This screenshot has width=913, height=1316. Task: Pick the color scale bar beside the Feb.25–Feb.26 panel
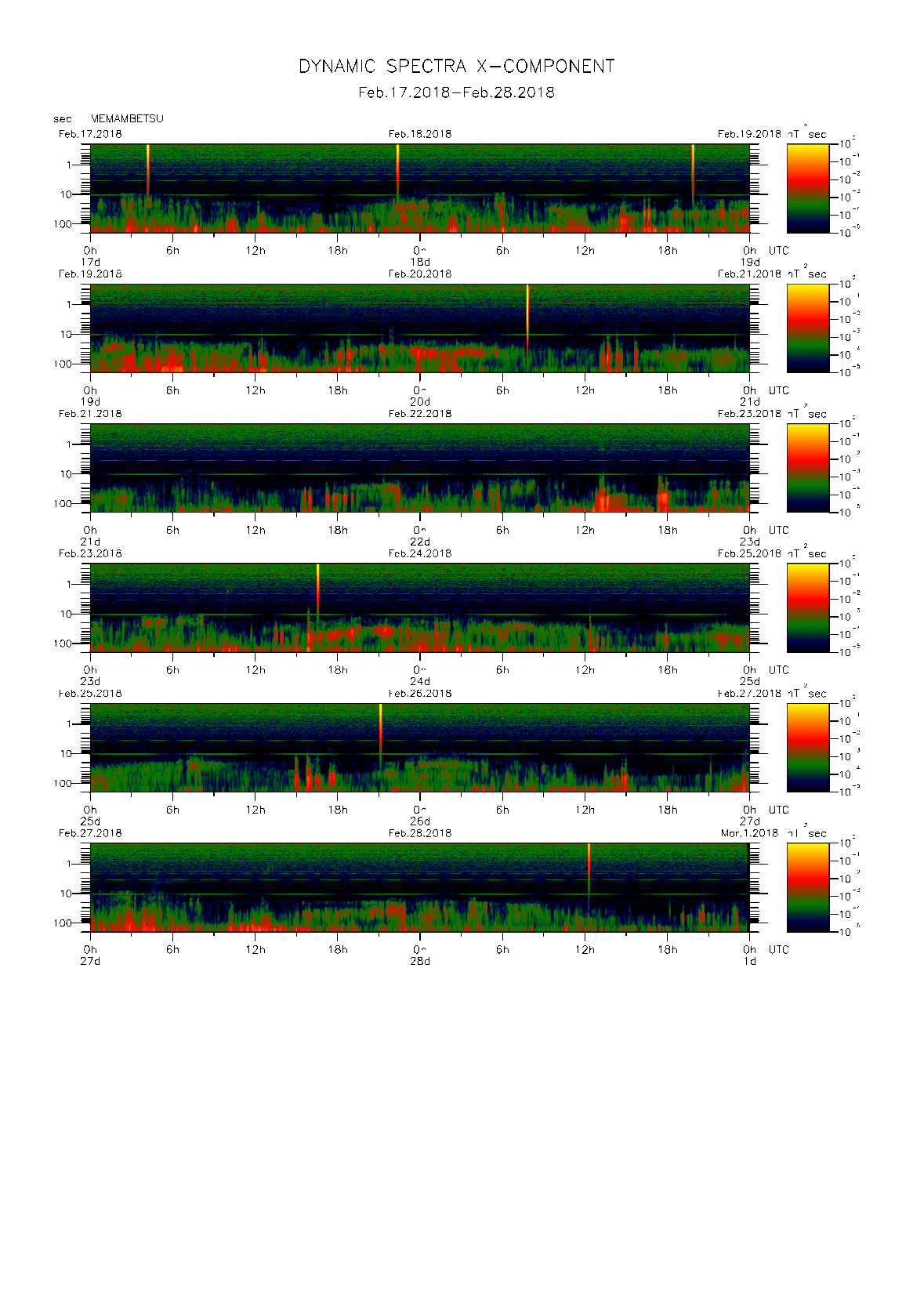(x=808, y=748)
